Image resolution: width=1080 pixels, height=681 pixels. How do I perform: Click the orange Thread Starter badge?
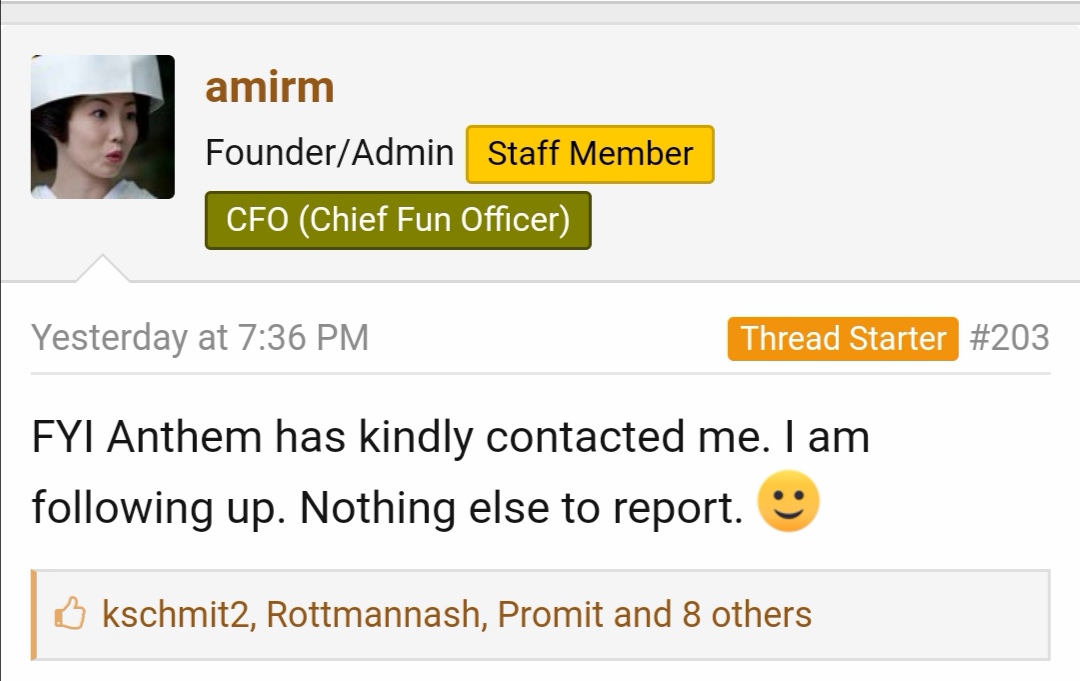(x=843, y=339)
